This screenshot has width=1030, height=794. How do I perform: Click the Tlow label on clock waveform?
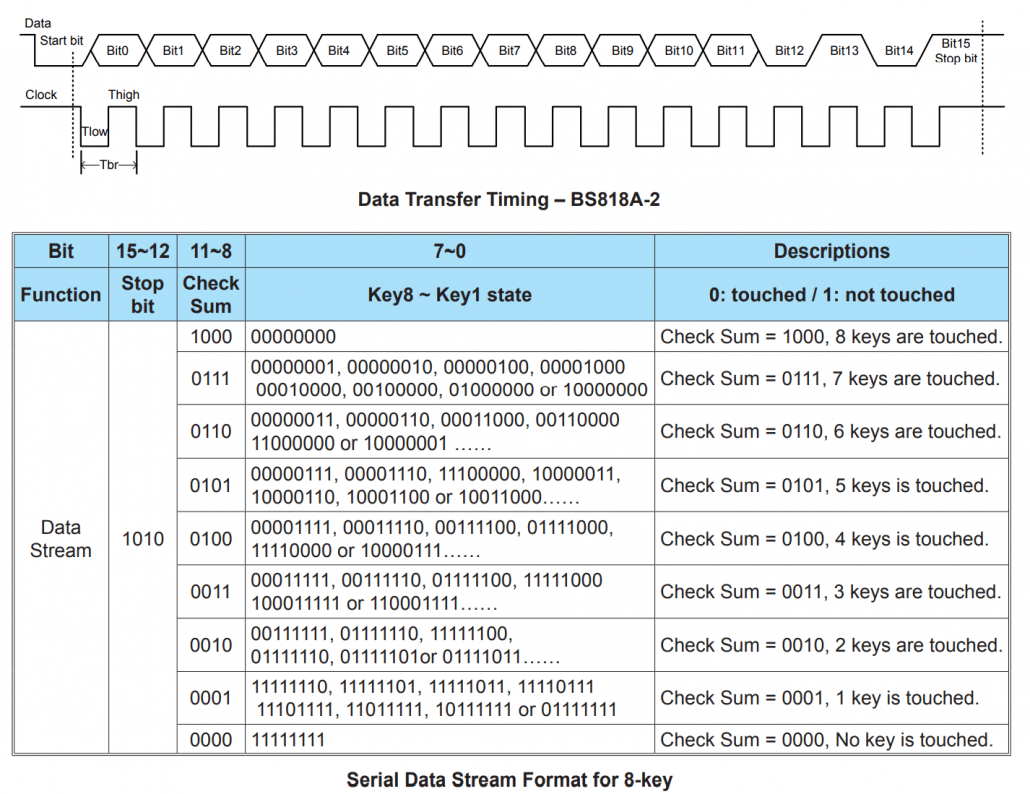[95, 131]
